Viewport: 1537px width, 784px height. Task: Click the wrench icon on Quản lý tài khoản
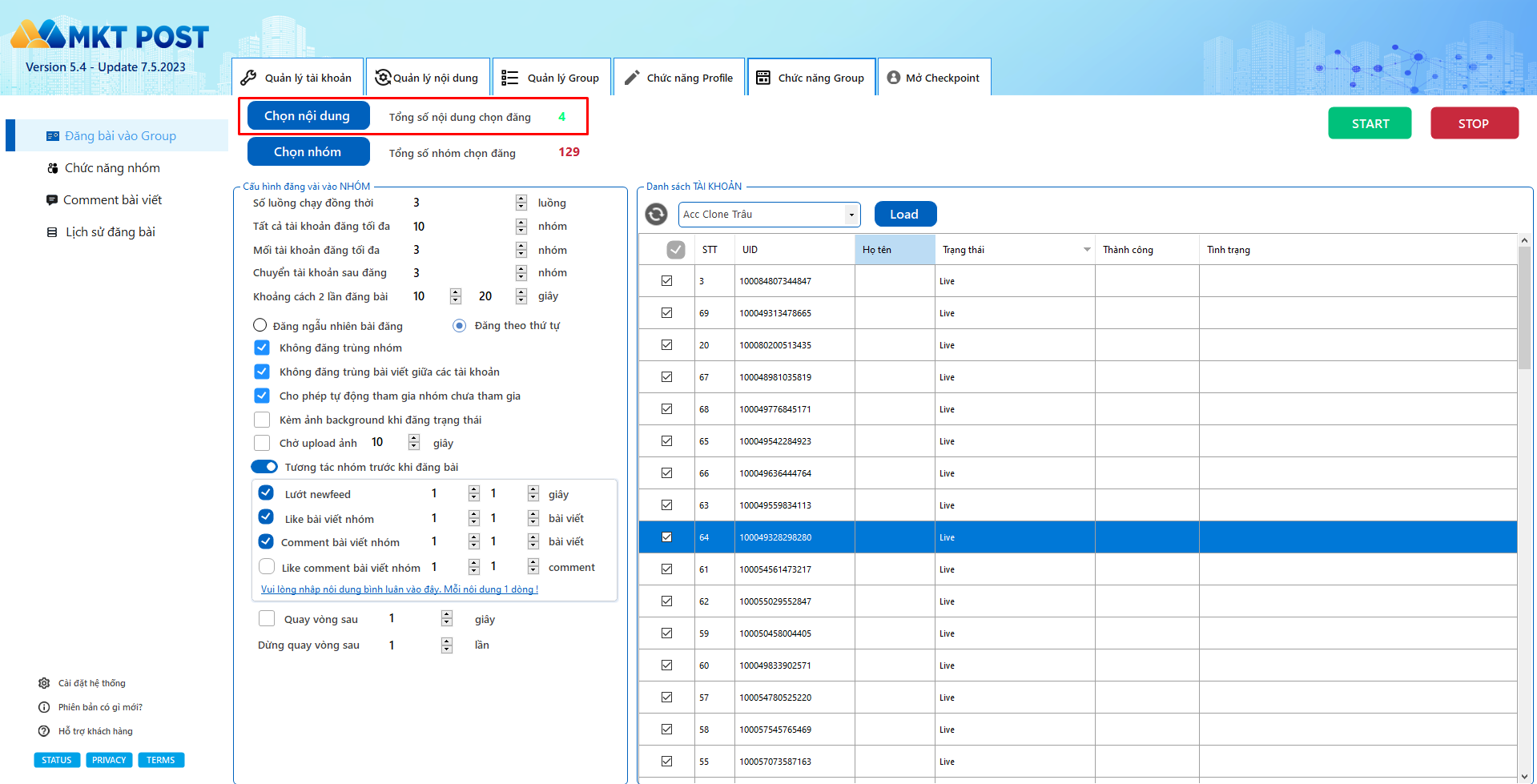coord(249,78)
